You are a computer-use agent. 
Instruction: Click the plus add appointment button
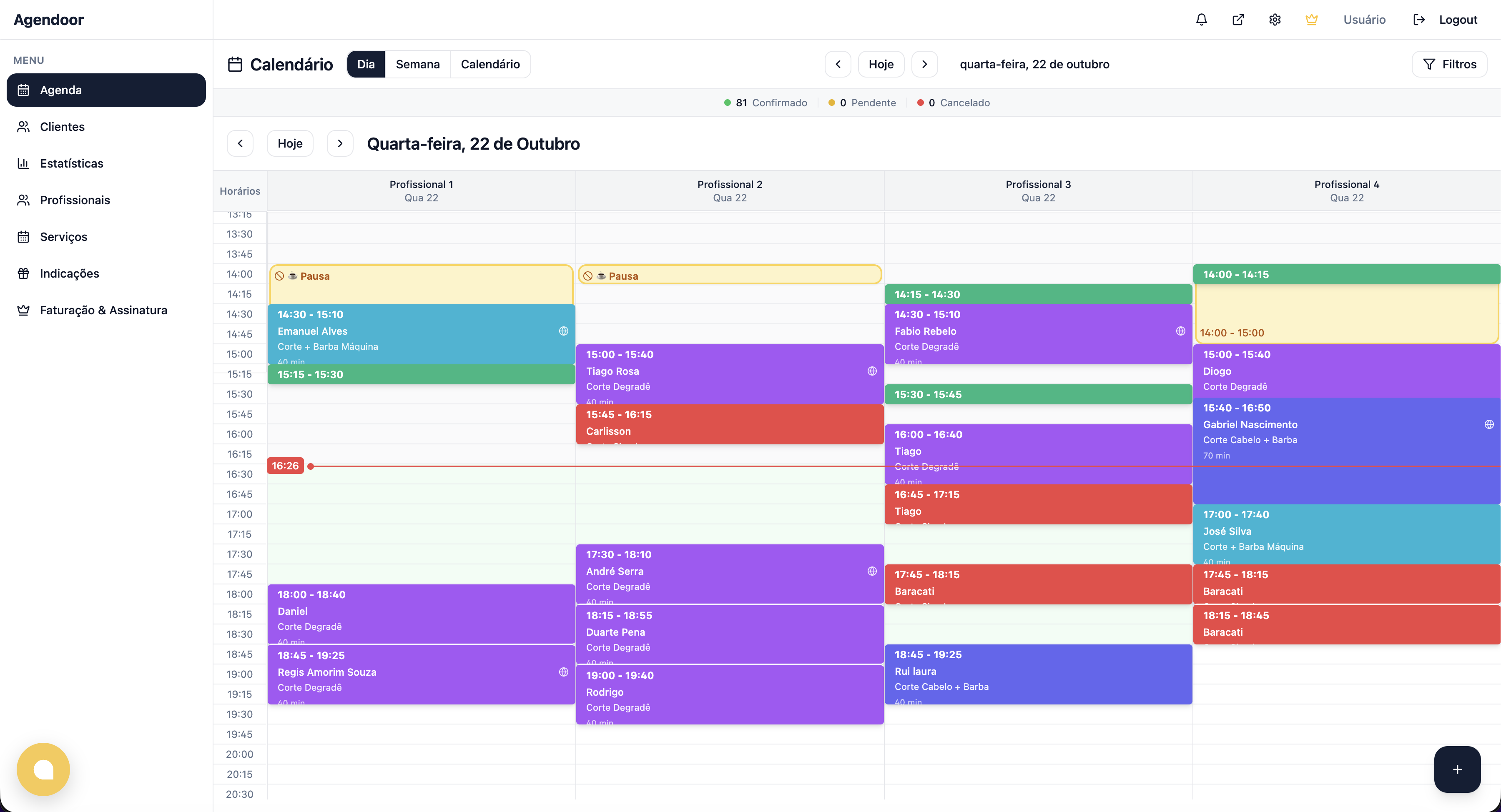(1457, 769)
